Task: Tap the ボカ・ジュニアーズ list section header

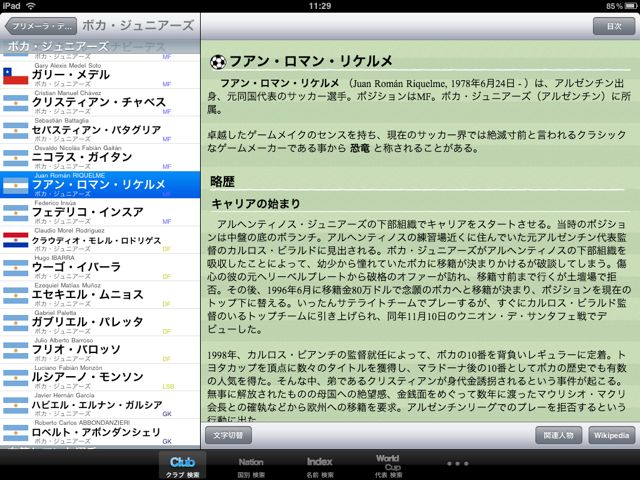Action: point(100,47)
